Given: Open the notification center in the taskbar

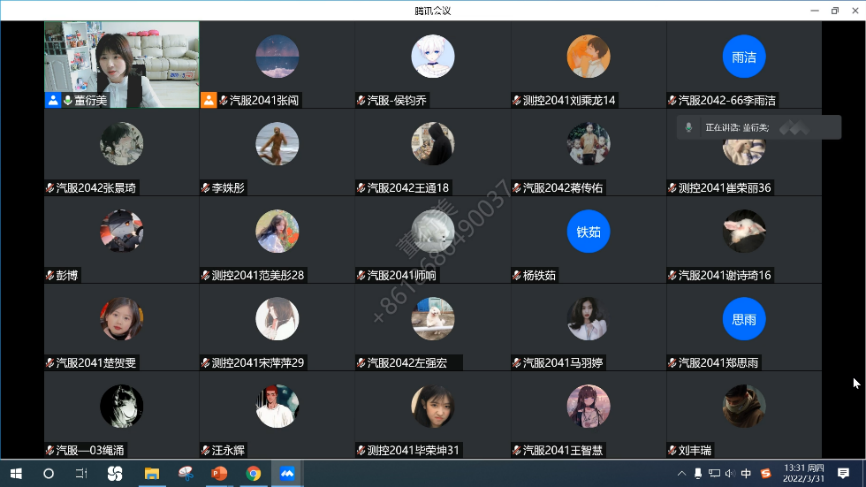Looking at the screenshot, I should [843, 473].
